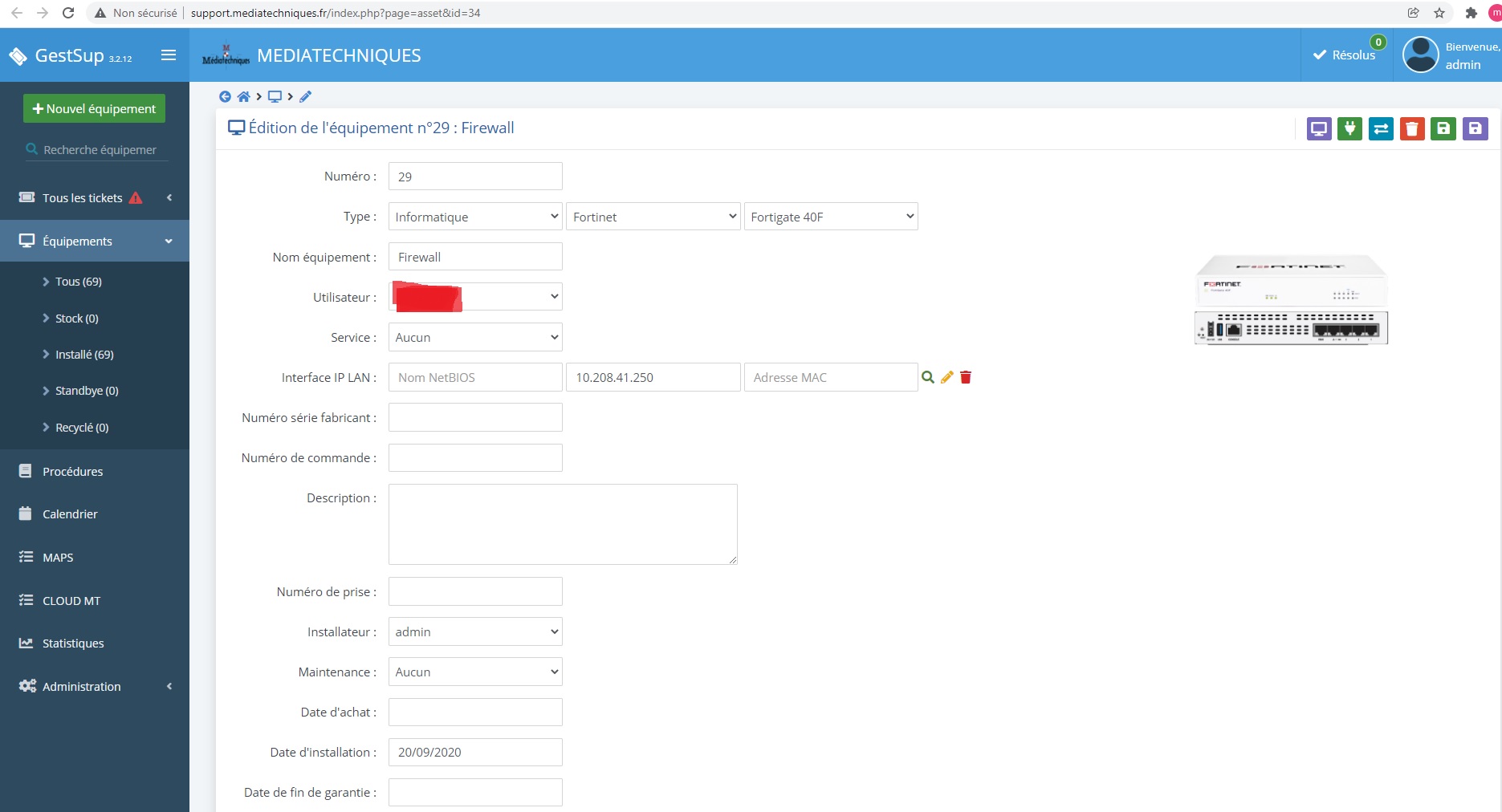Open the browser extensions puzzle icon
The width and height of the screenshot is (1502, 812).
pyautogui.click(x=1471, y=13)
